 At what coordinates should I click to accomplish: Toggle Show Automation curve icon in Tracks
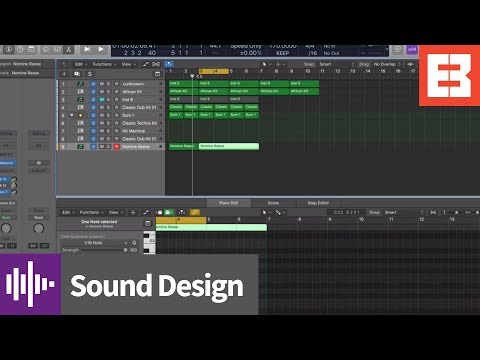click(146, 64)
